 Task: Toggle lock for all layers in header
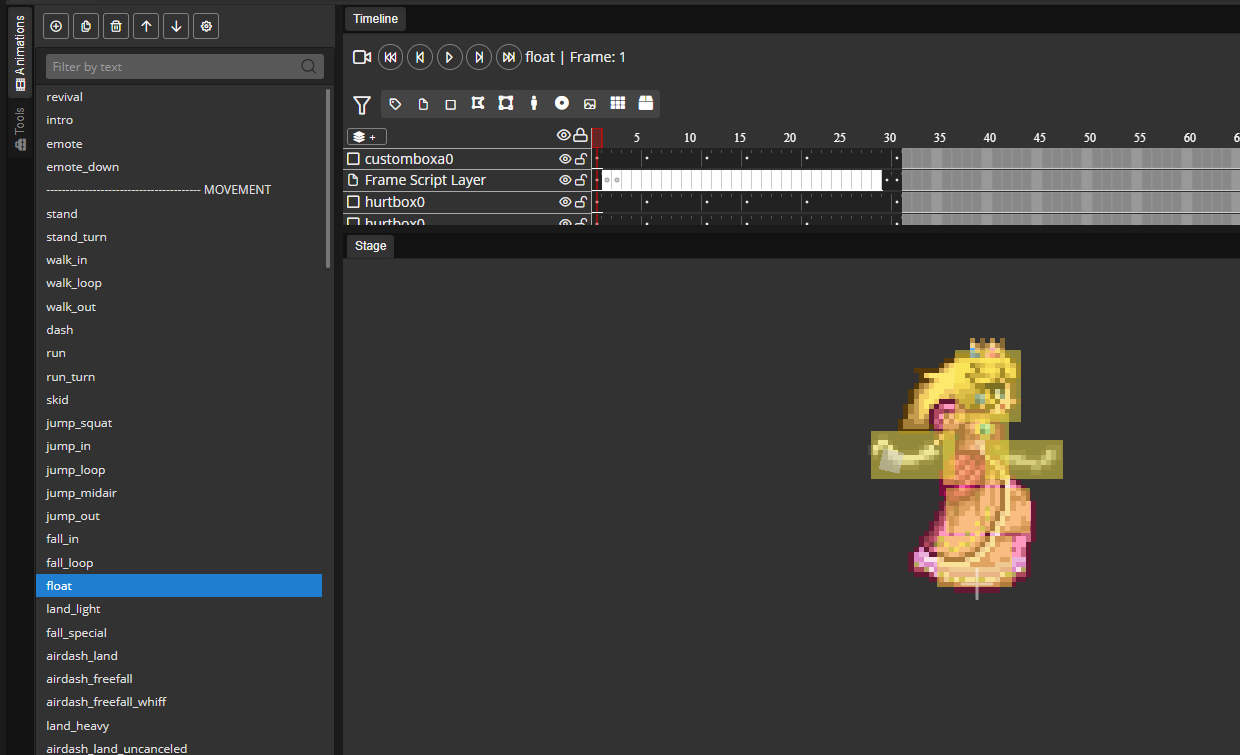pyautogui.click(x=580, y=136)
